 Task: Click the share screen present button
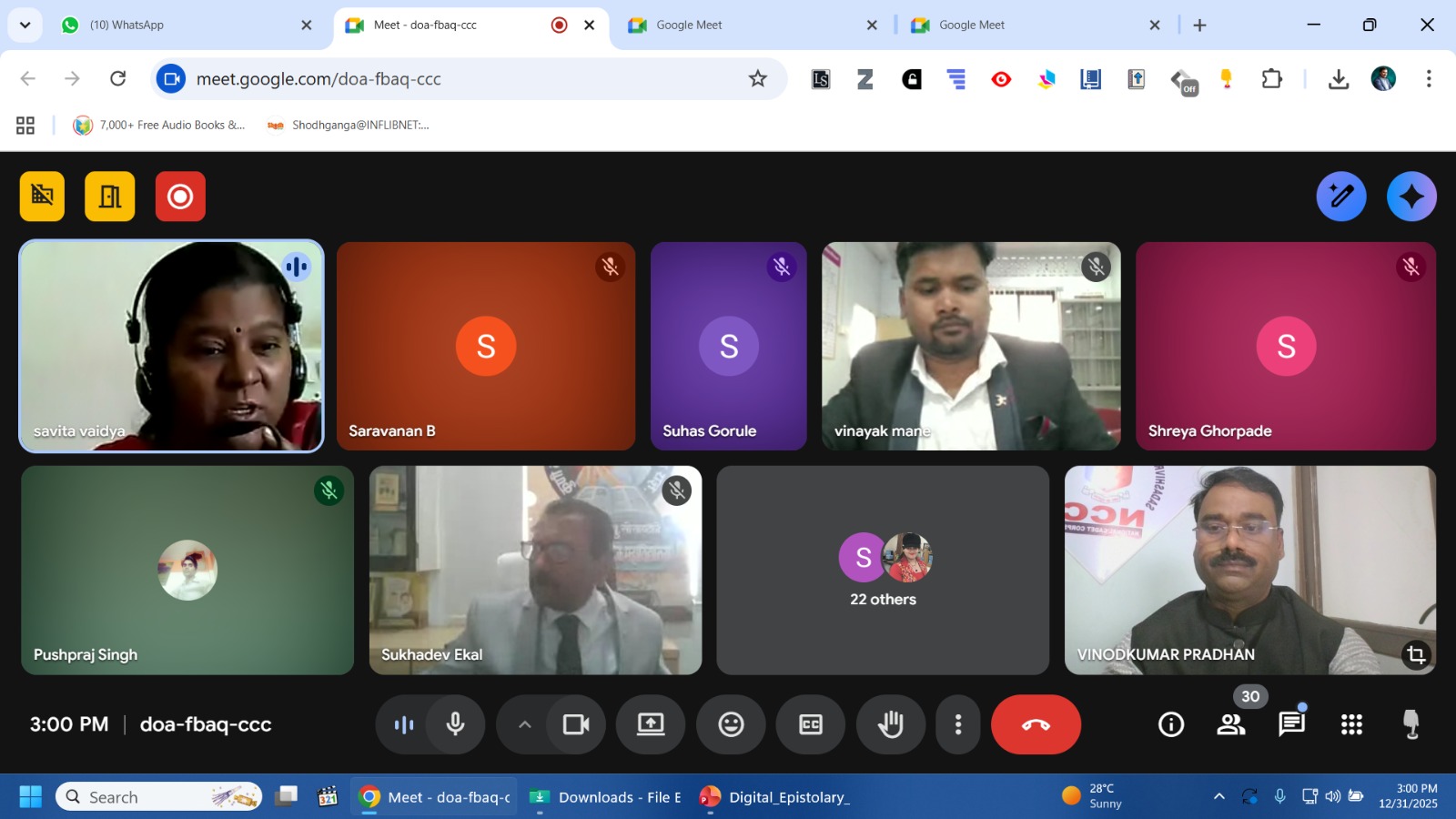651,724
